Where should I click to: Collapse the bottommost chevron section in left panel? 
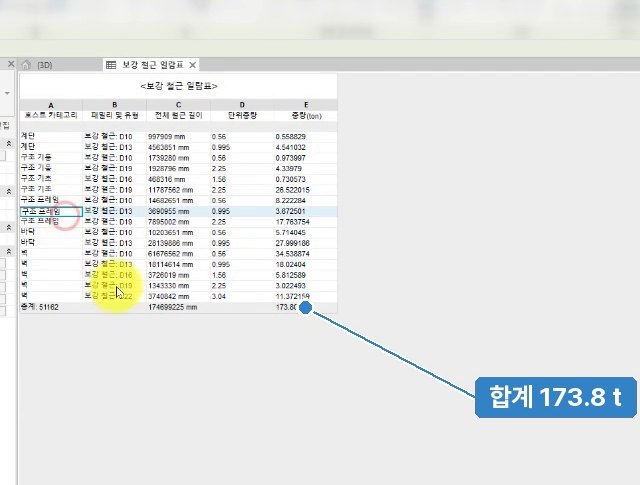tap(9, 251)
